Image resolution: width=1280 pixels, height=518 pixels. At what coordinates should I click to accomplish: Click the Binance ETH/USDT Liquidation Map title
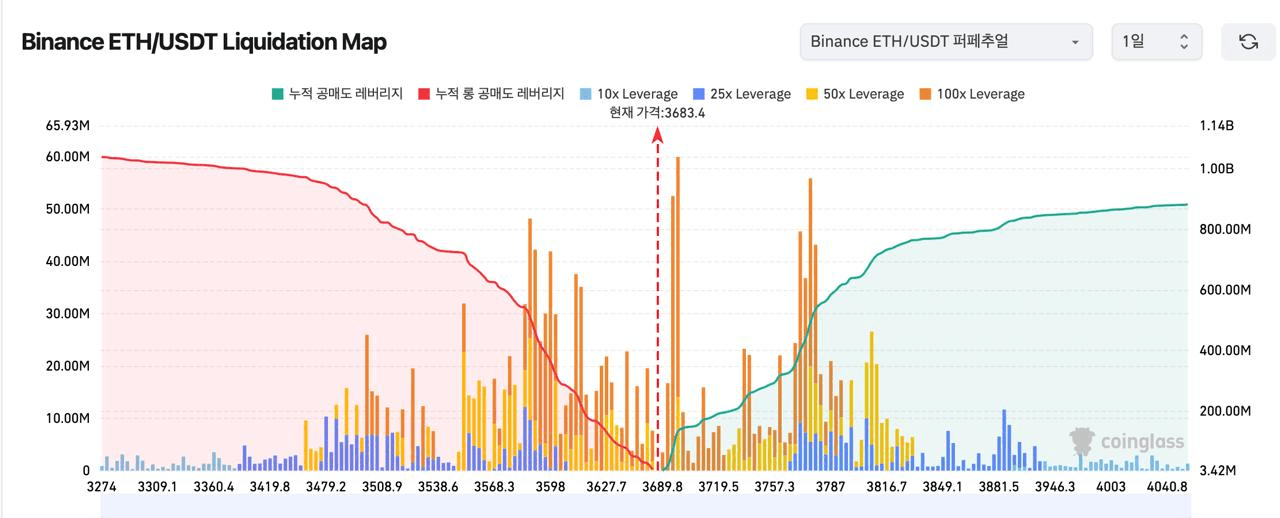pos(204,42)
